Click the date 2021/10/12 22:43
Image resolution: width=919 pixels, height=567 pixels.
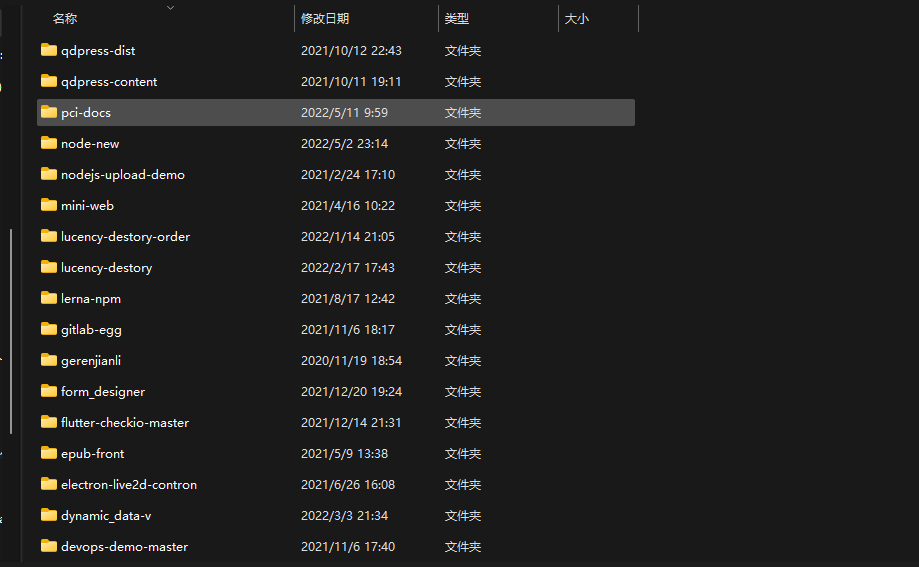(x=351, y=50)
